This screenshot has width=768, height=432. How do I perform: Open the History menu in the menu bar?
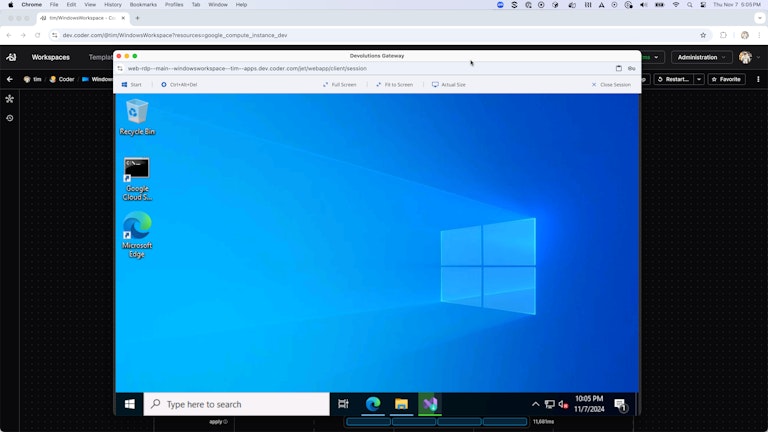(x=113, y=4)
